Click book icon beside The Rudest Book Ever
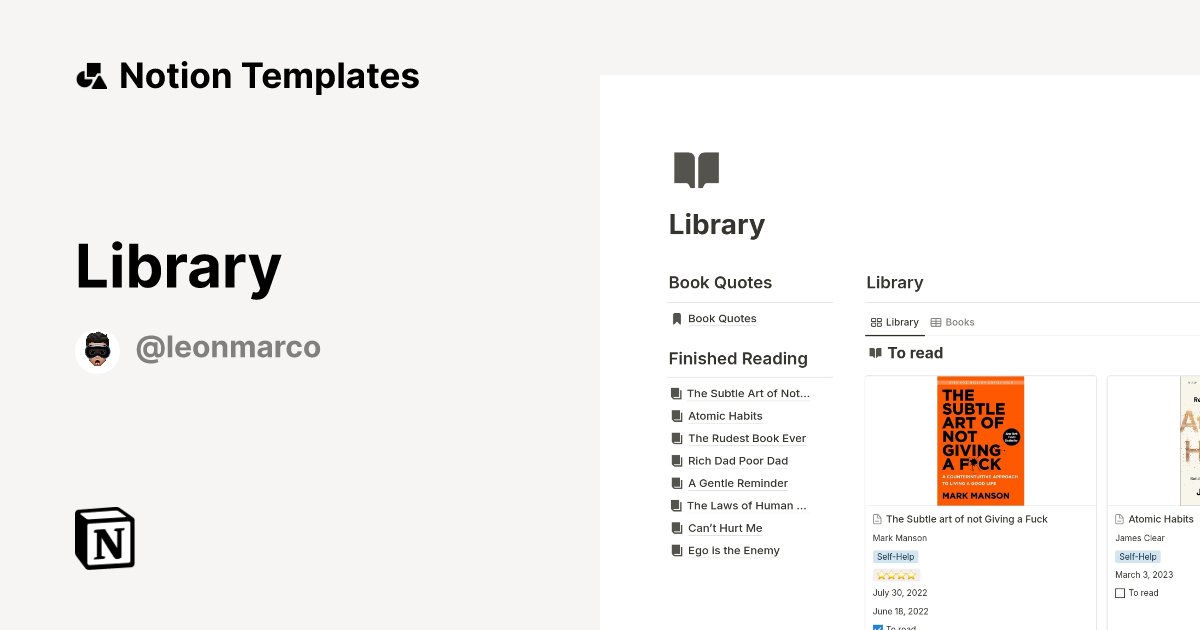Viewport: 1200px width, 630px height. pos(677,439)
